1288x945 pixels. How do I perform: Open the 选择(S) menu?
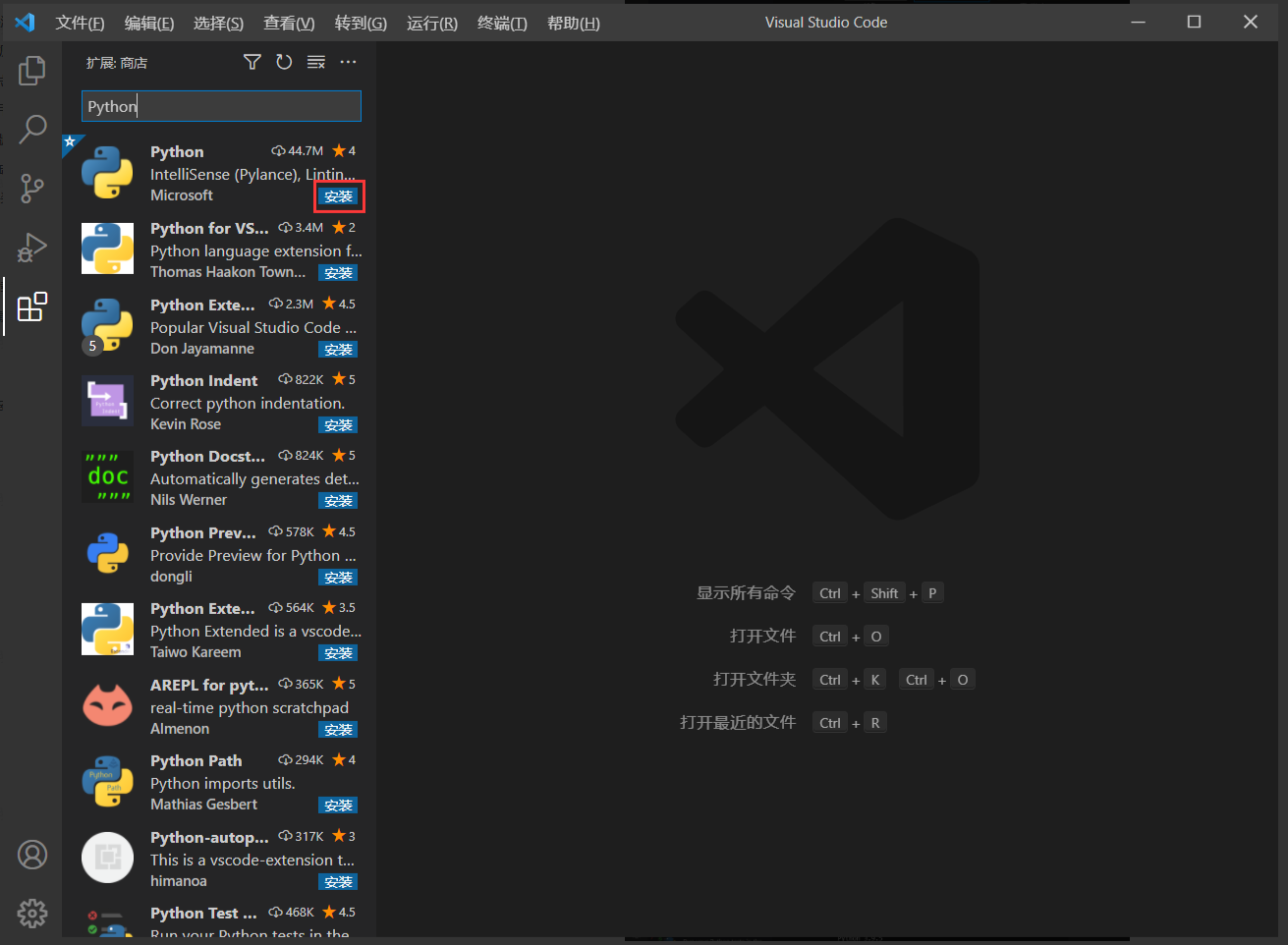click(x=218, y=23)
